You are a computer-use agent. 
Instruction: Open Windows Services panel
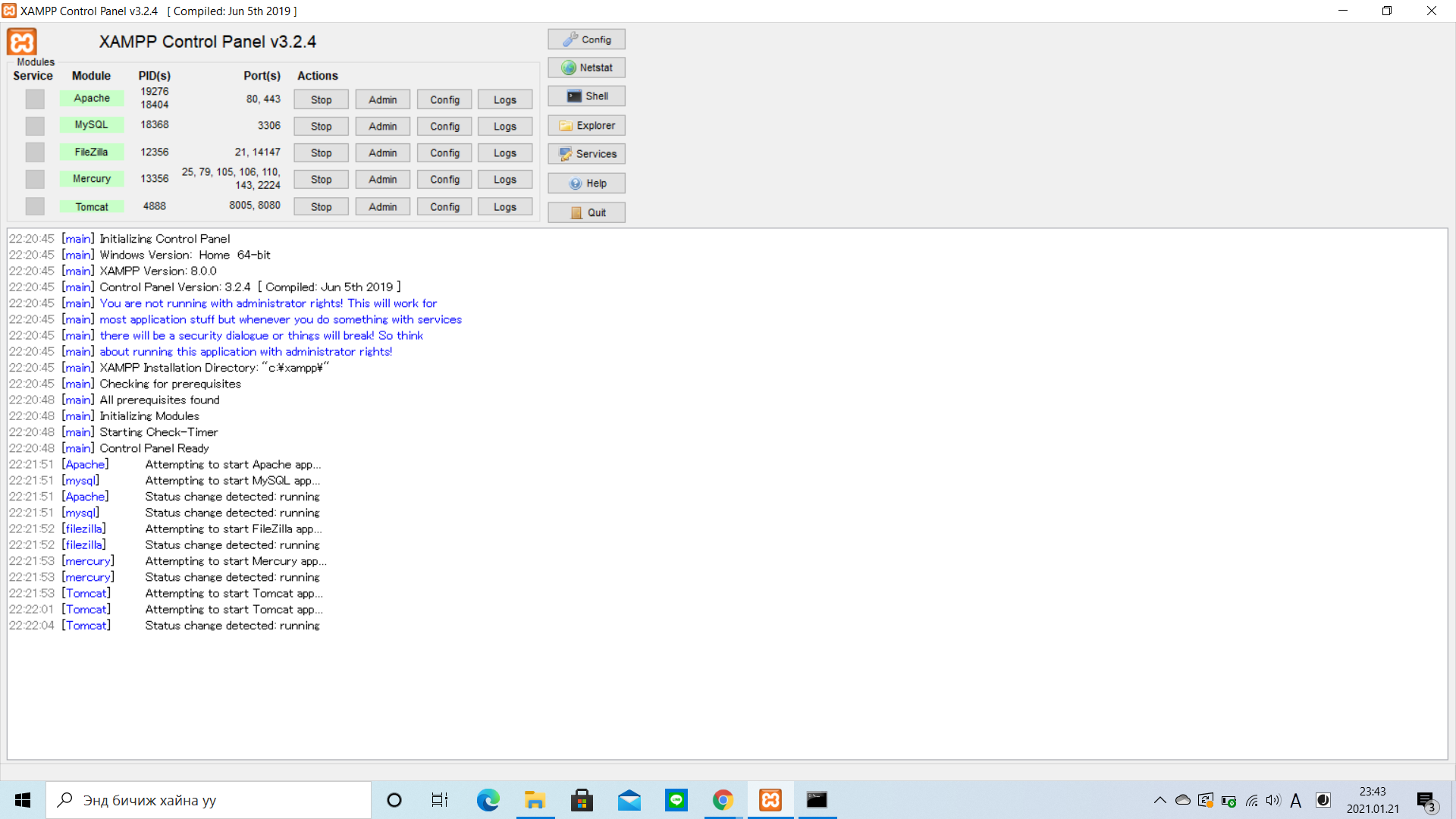pyautogui.click(x=586, y=154)
